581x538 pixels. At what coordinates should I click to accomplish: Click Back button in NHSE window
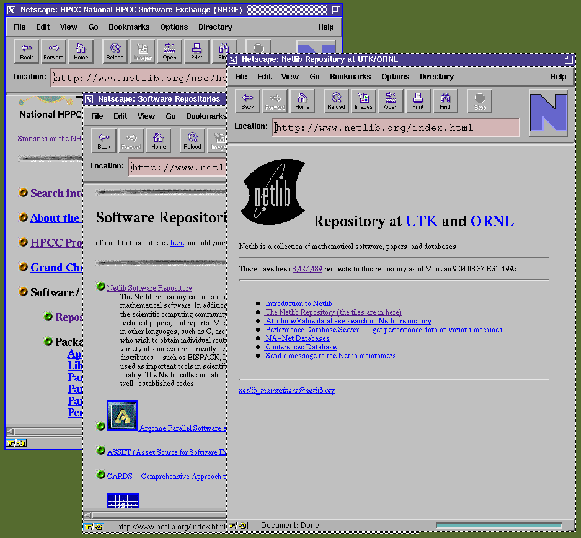coord(26,51)
